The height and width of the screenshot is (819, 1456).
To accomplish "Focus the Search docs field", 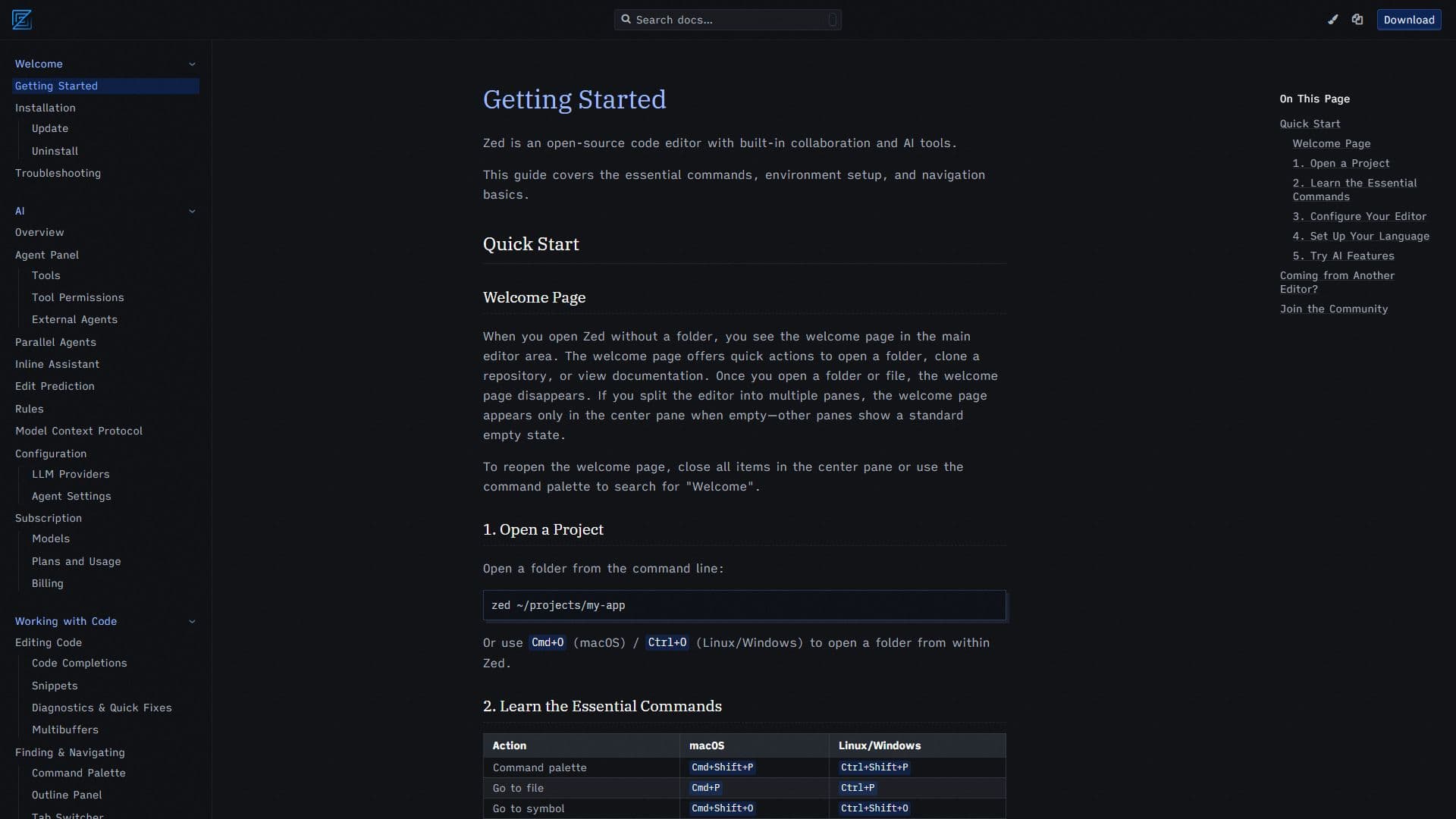I will (728, 20).
